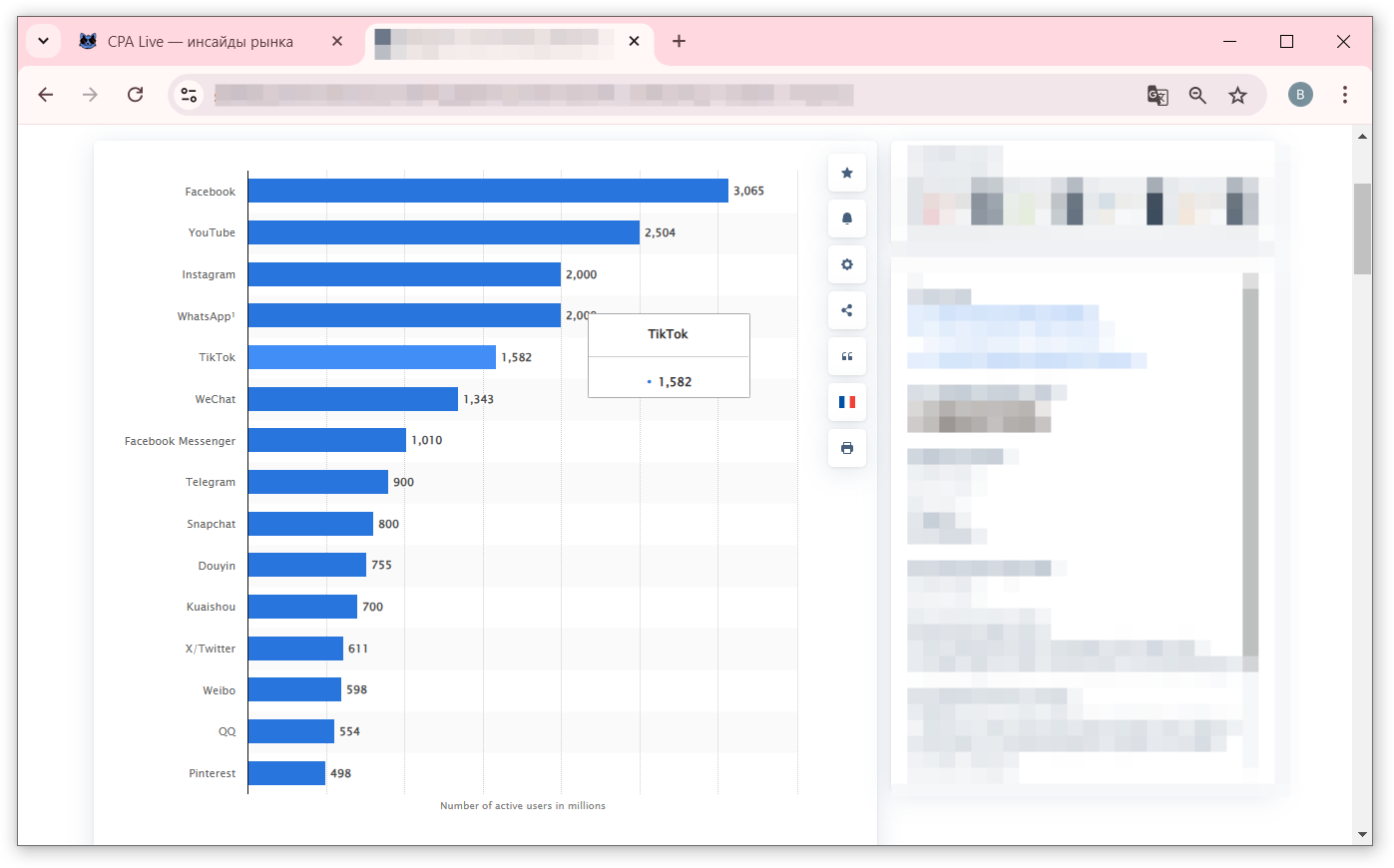This screenshot has height=868, width=1394.
Task: Click the Weibo bar in chart
Action: [x=294, y=689]
